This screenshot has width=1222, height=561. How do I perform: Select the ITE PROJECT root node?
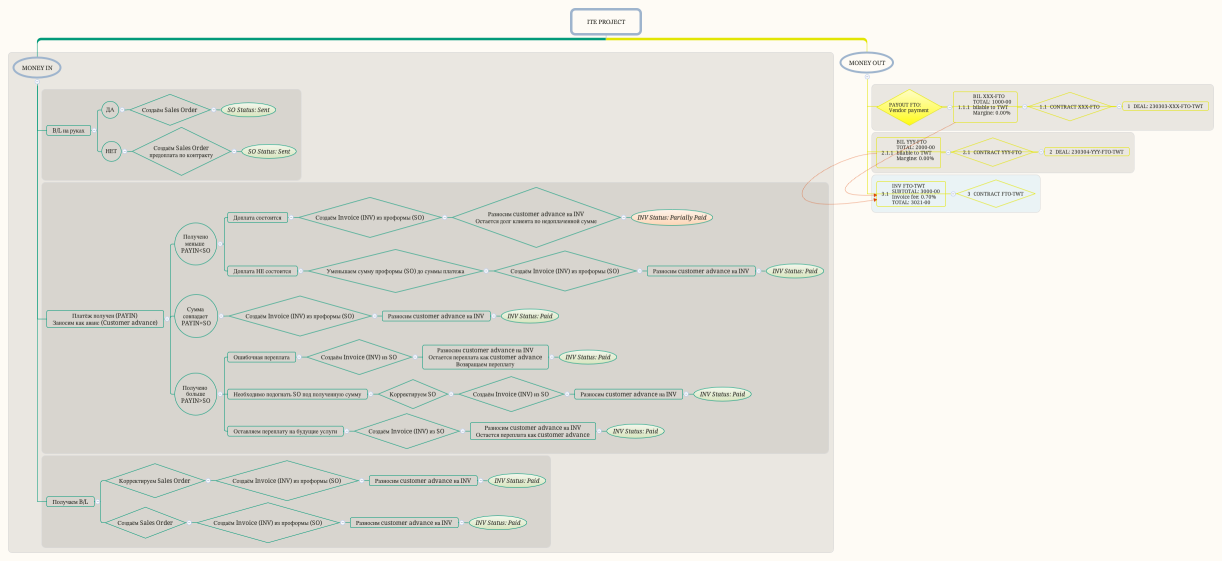click(x=605, y=22)
